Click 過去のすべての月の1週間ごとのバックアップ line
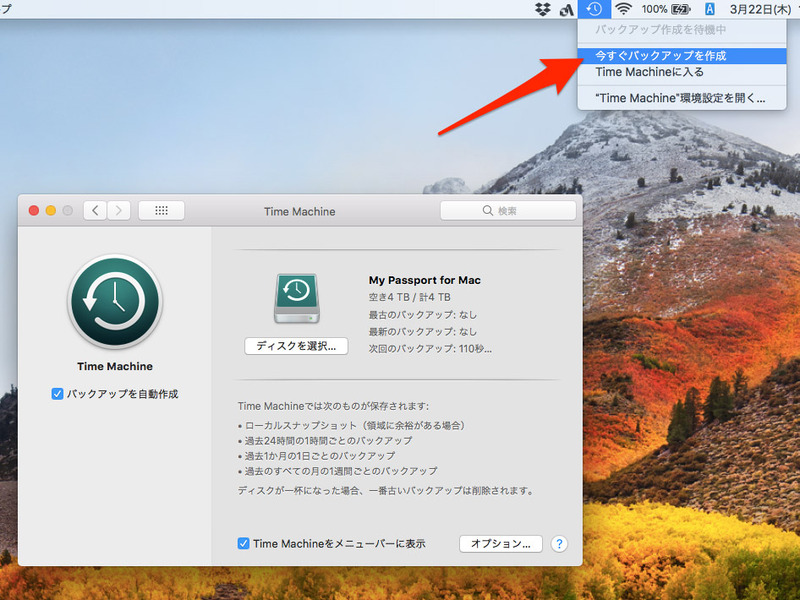The height and width of the screenshot is (600, 800). (x=338, y=471)
